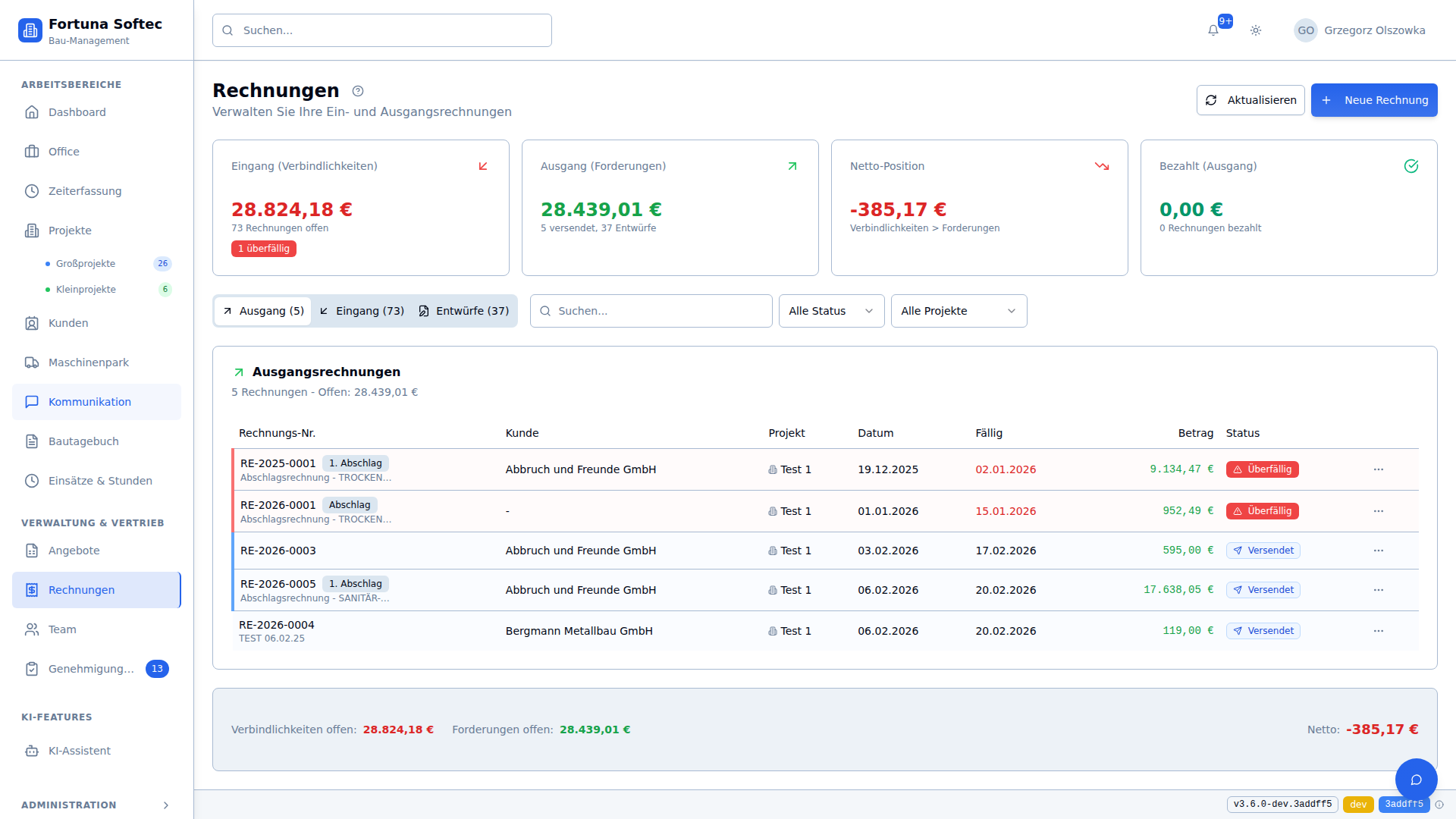
Task: Click the help icon beside Rechnungen title
Action: point(358,91)
